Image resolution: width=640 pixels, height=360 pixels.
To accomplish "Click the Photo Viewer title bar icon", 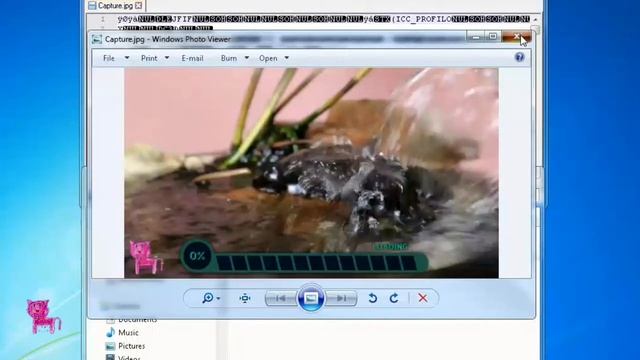I will click(97, 39).
